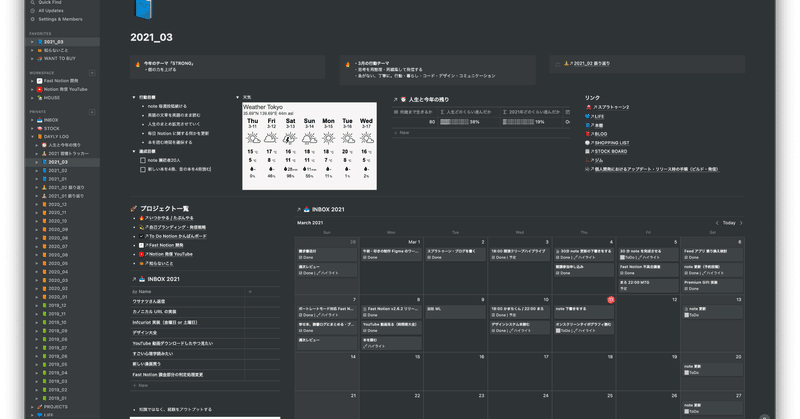Screen dimensions: 800x419
Task: Open 2021_03 under Favorites in sidebar
Action: (x=62, y=42)
